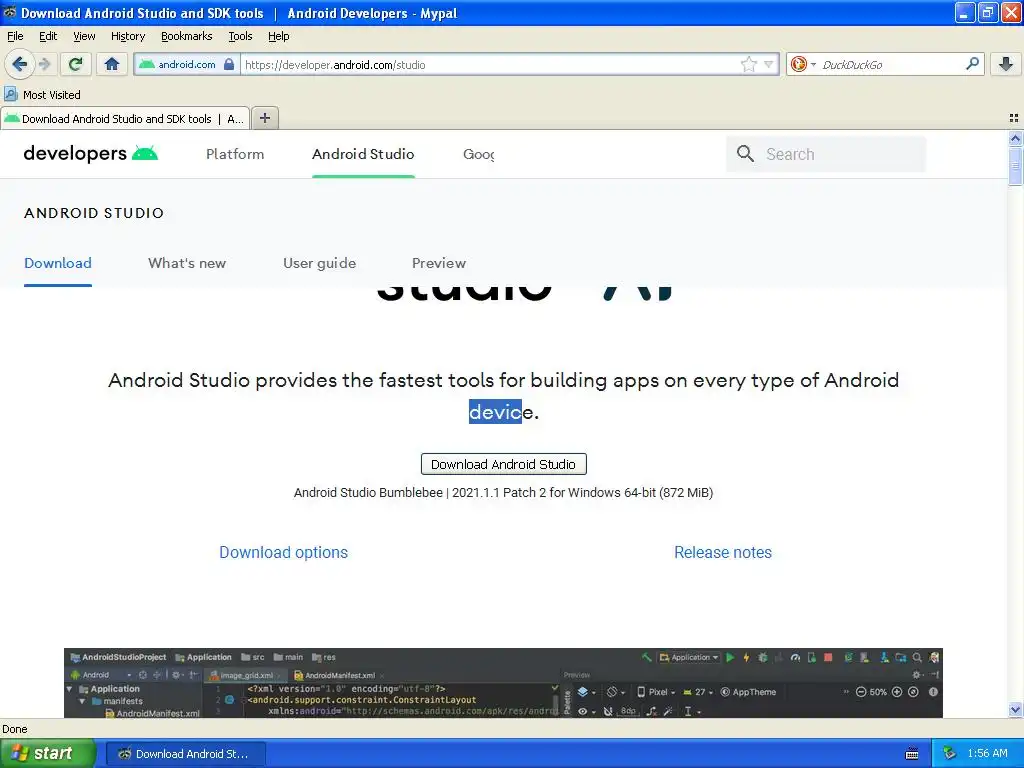Open the File menu
1024x768 pixels.
pos(15,36)
